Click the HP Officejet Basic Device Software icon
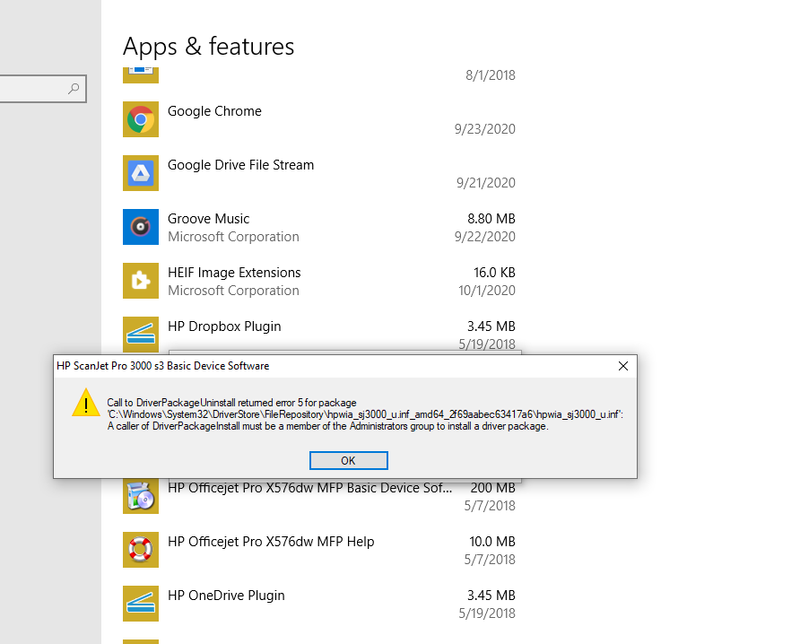The width and height of the screenshot is (800, 644). [x=140, y=495]
